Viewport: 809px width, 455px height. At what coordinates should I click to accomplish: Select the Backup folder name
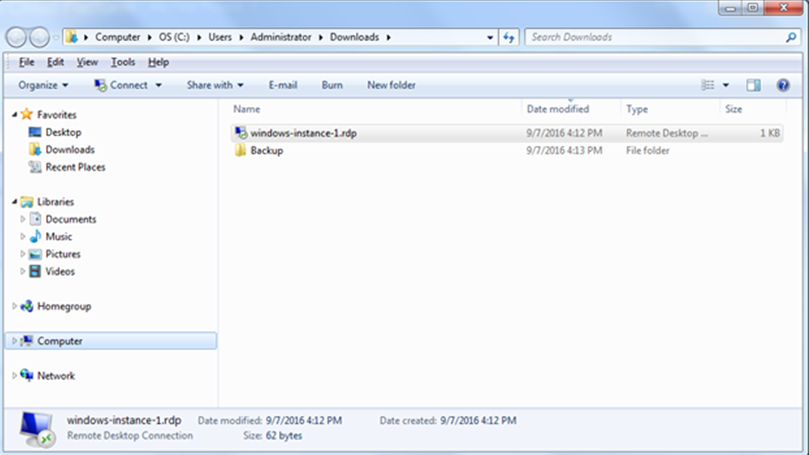click(267, 151)
